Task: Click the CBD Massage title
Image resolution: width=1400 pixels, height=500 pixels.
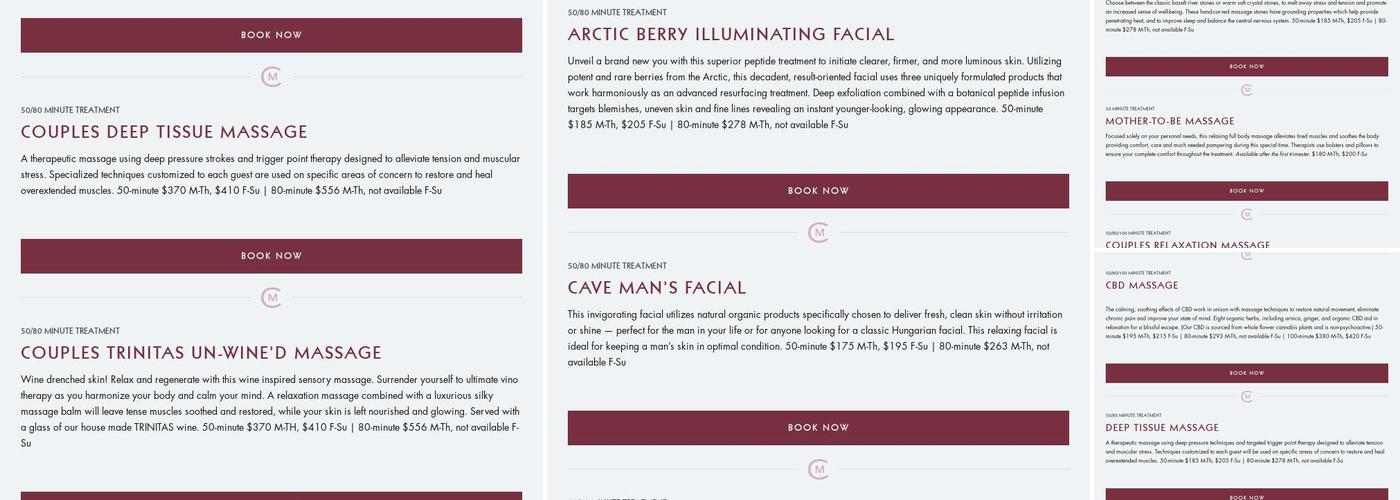Action: coord(1142,286)
